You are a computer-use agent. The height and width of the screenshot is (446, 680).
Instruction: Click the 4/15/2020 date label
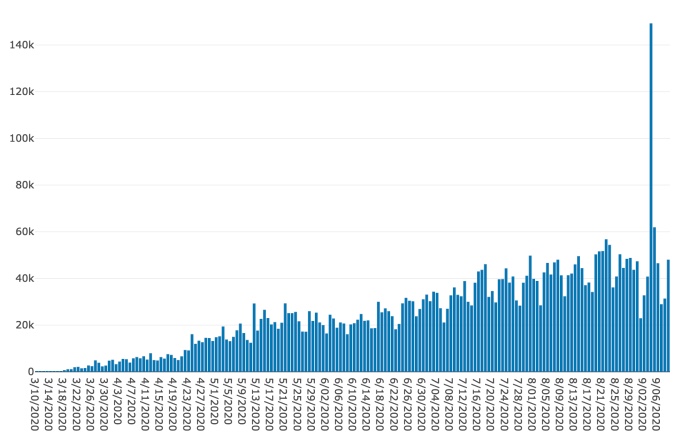click(159, 404)
